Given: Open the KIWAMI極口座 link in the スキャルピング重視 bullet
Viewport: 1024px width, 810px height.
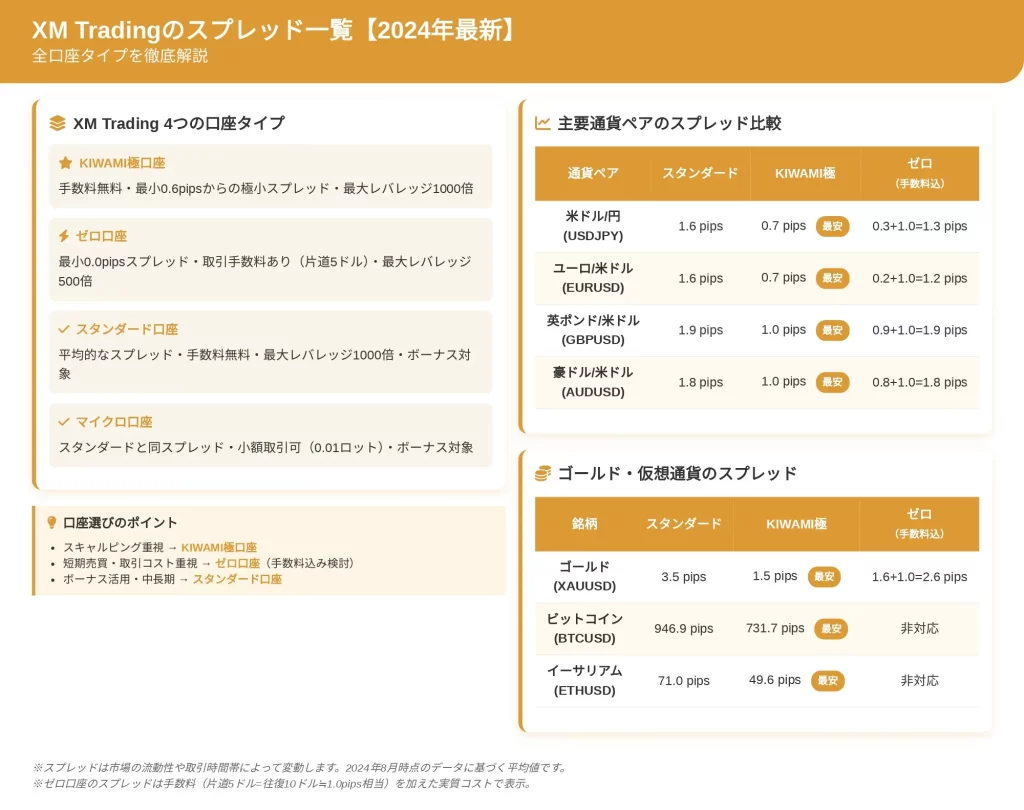Looking at the screenshot, I should [219, 547].
